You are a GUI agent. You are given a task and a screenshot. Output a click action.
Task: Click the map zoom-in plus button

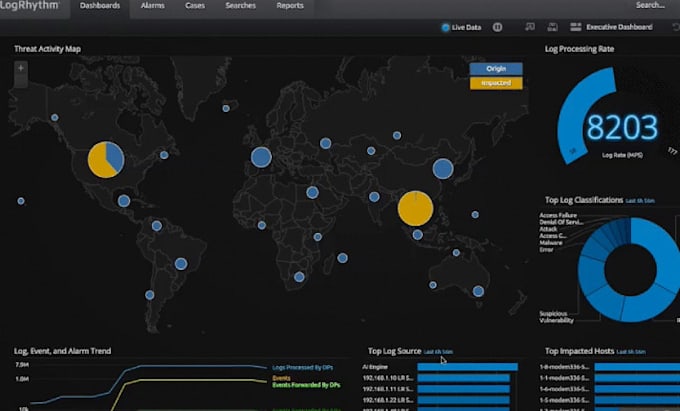pos(21,68)
